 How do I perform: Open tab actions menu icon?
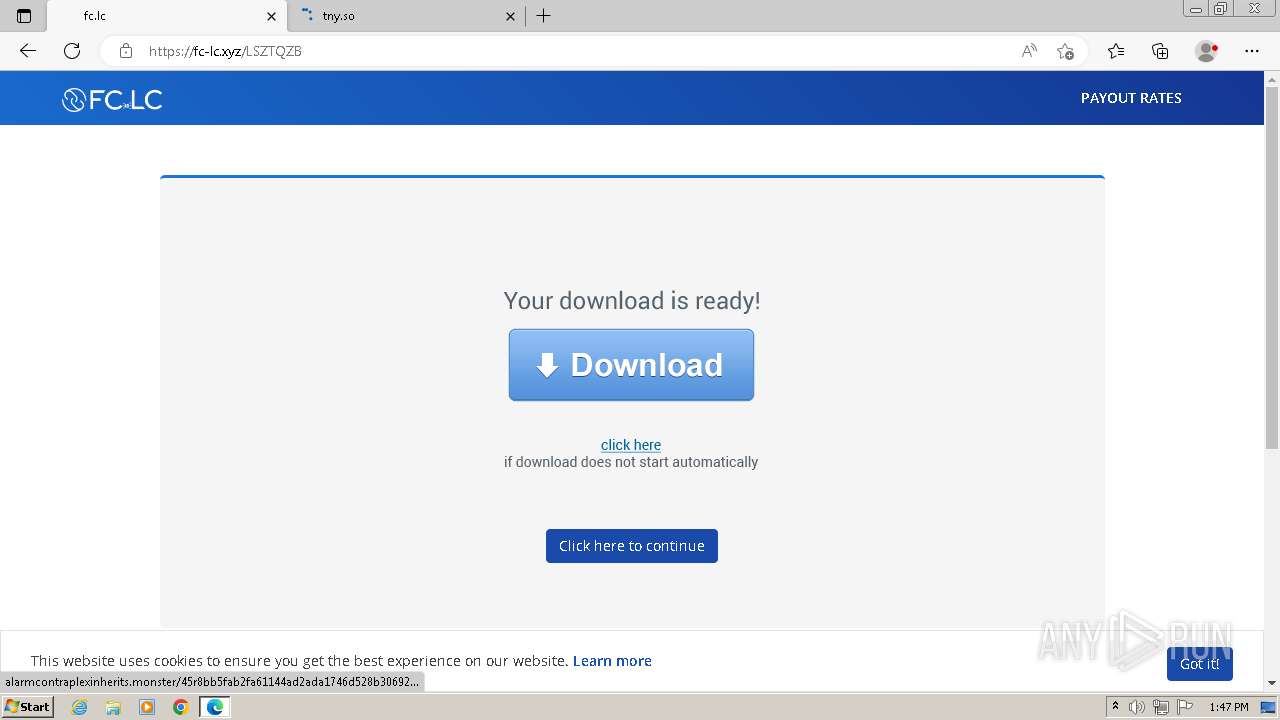(x=24, y=16)
